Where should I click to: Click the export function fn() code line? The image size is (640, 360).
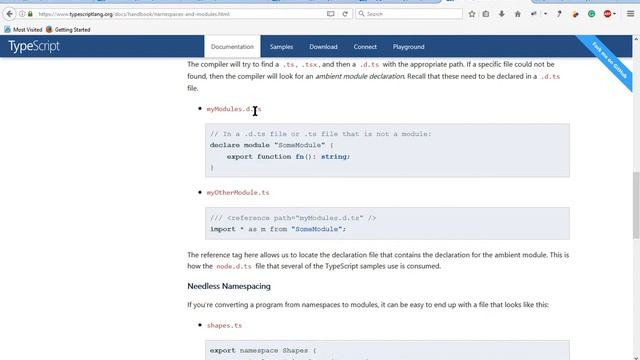click(288, 156)
